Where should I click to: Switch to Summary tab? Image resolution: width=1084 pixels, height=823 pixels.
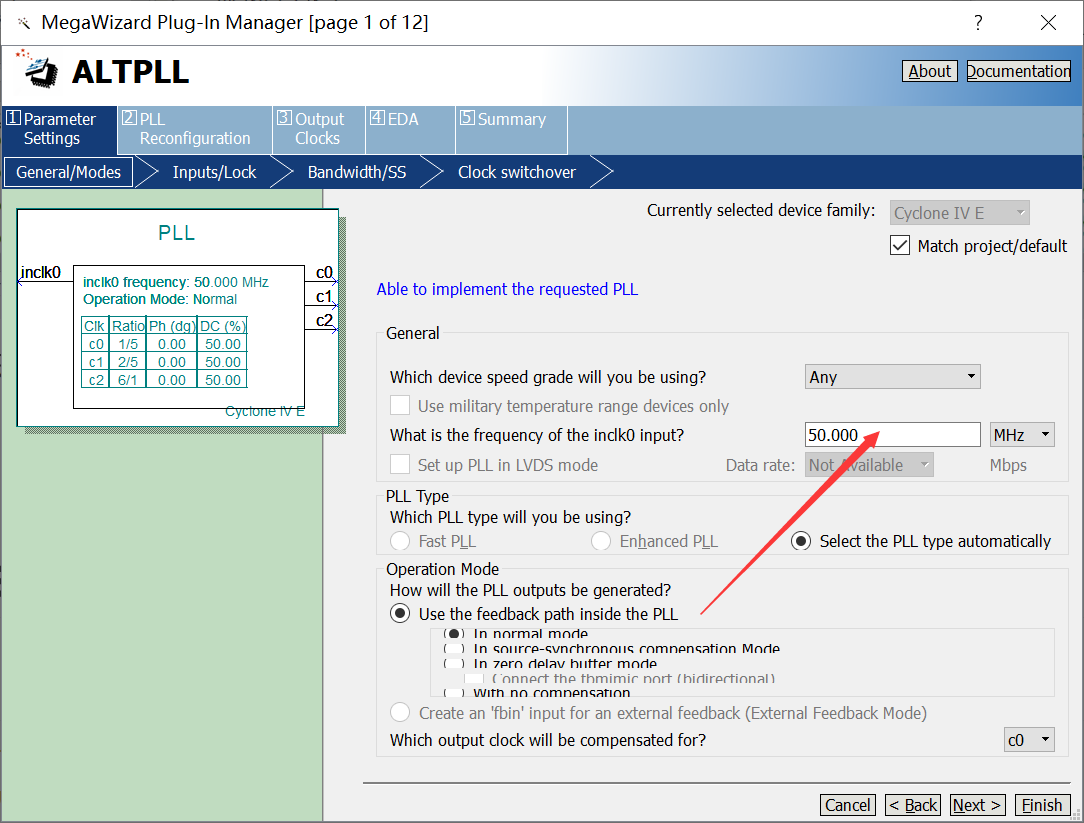(511, 129)
